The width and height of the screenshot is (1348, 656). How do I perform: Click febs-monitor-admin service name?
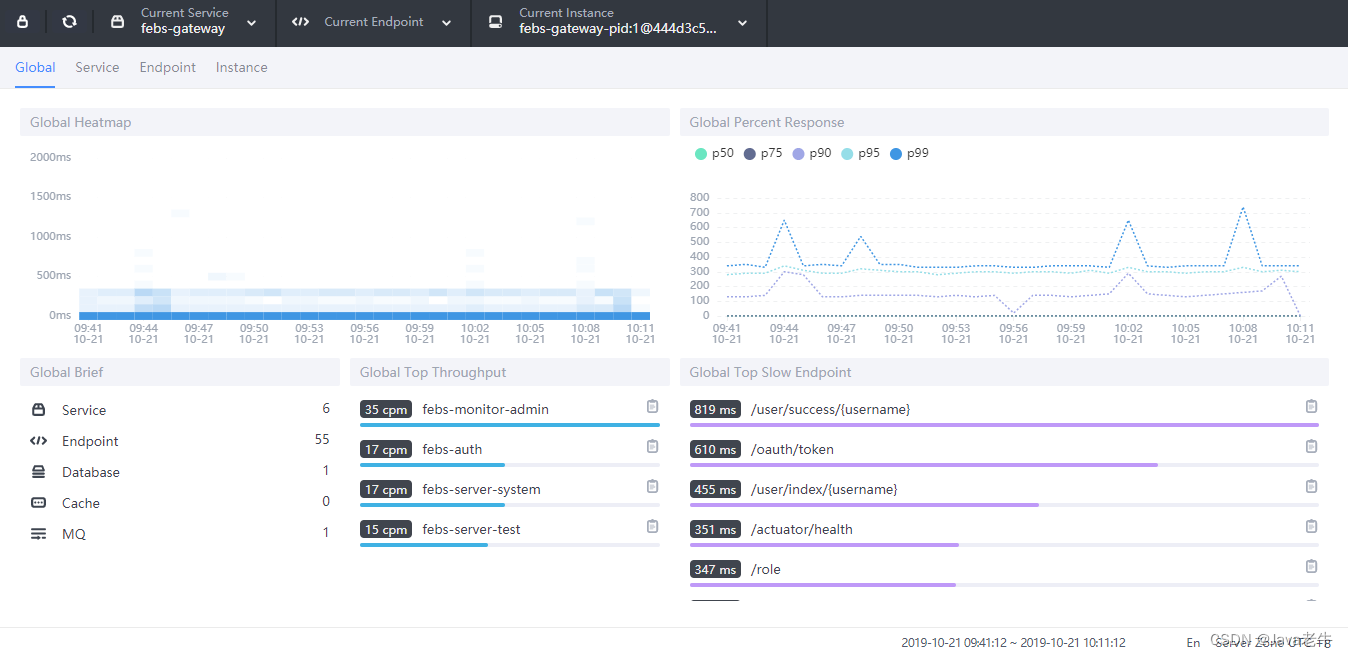coord(485,409)
